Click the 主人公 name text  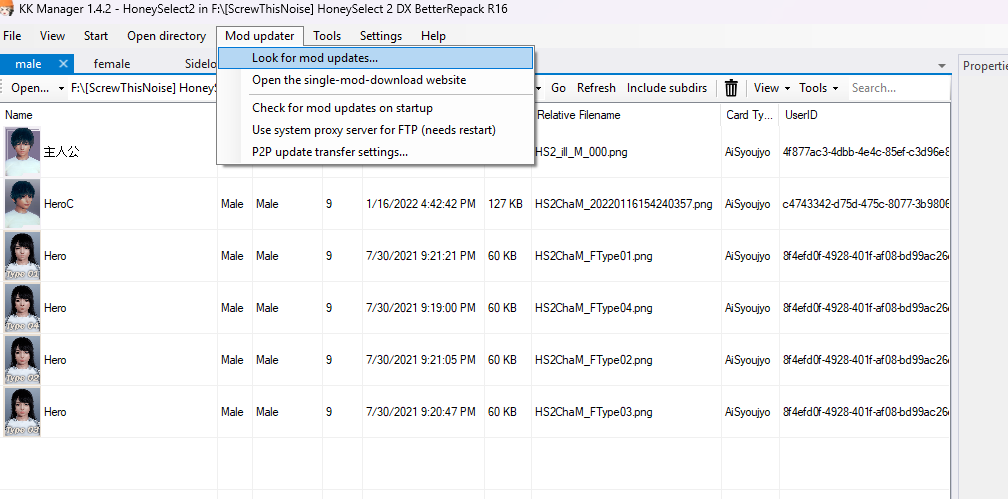(62, 152)
